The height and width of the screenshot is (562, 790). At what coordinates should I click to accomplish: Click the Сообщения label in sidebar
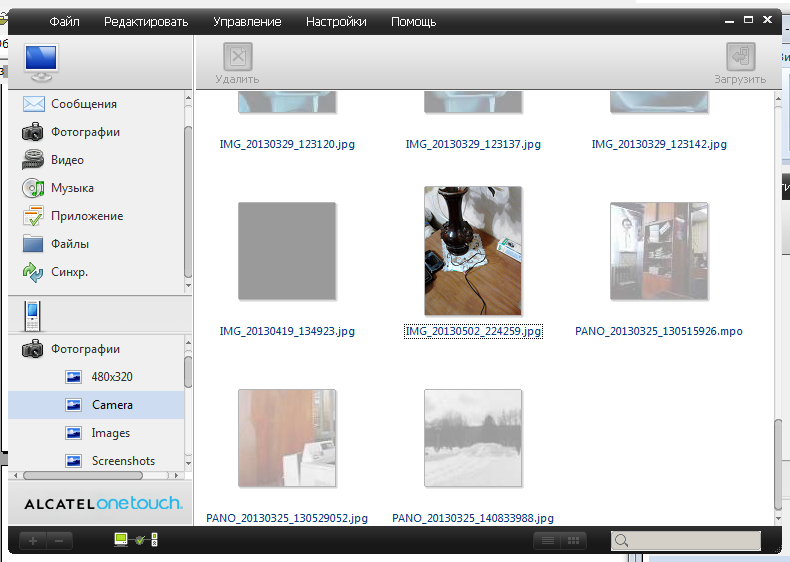84,104
